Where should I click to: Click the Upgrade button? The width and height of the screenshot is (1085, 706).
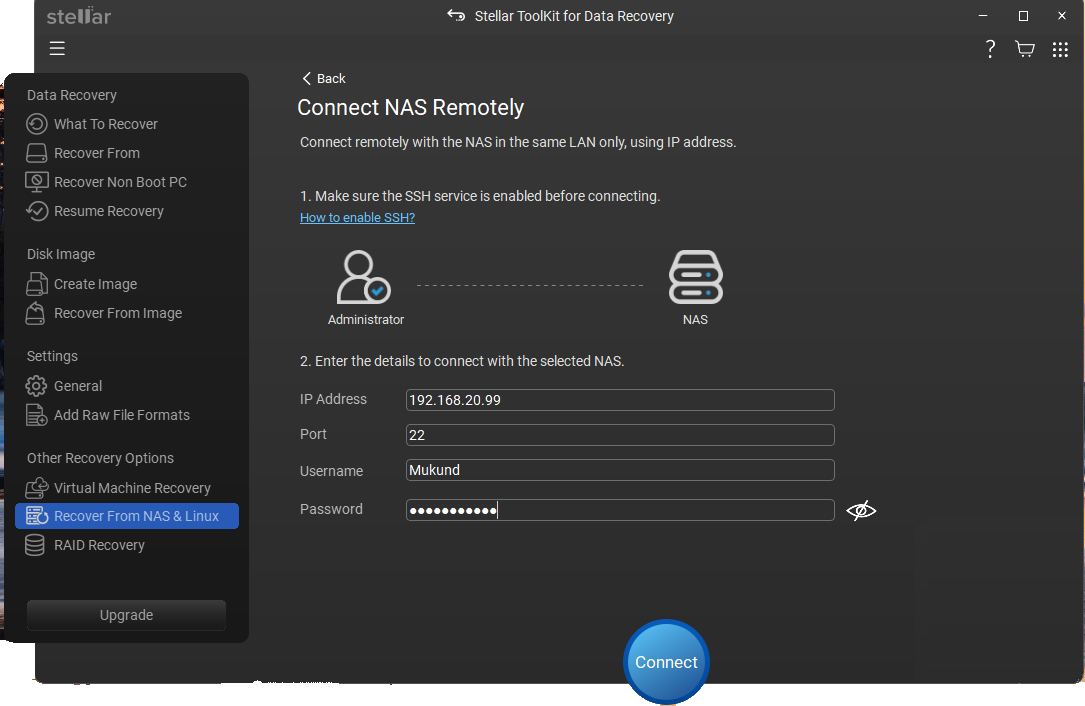click(126, 615)
